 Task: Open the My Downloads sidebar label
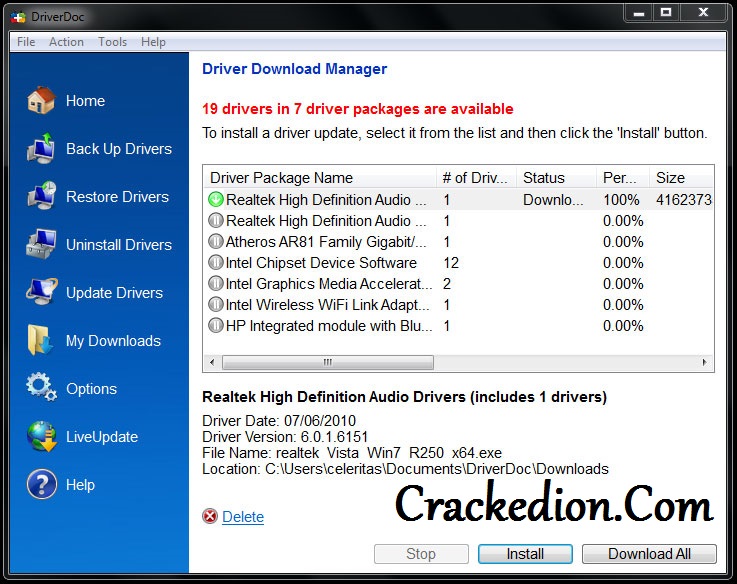[x=113, y=341]
